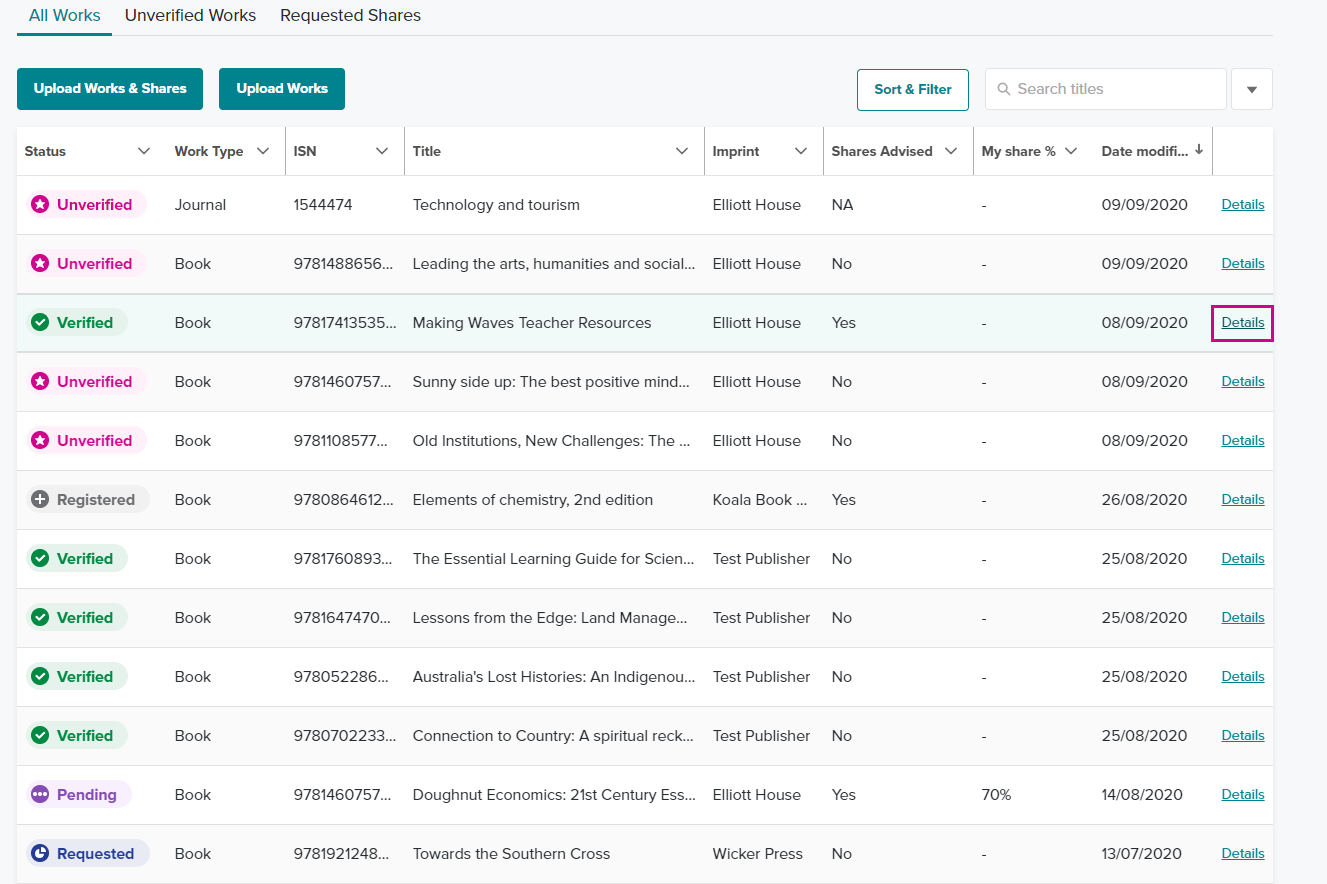Click Verified check icon on Connection to Country row
The height and width of the screenshot is (884, 1327).
40,735
